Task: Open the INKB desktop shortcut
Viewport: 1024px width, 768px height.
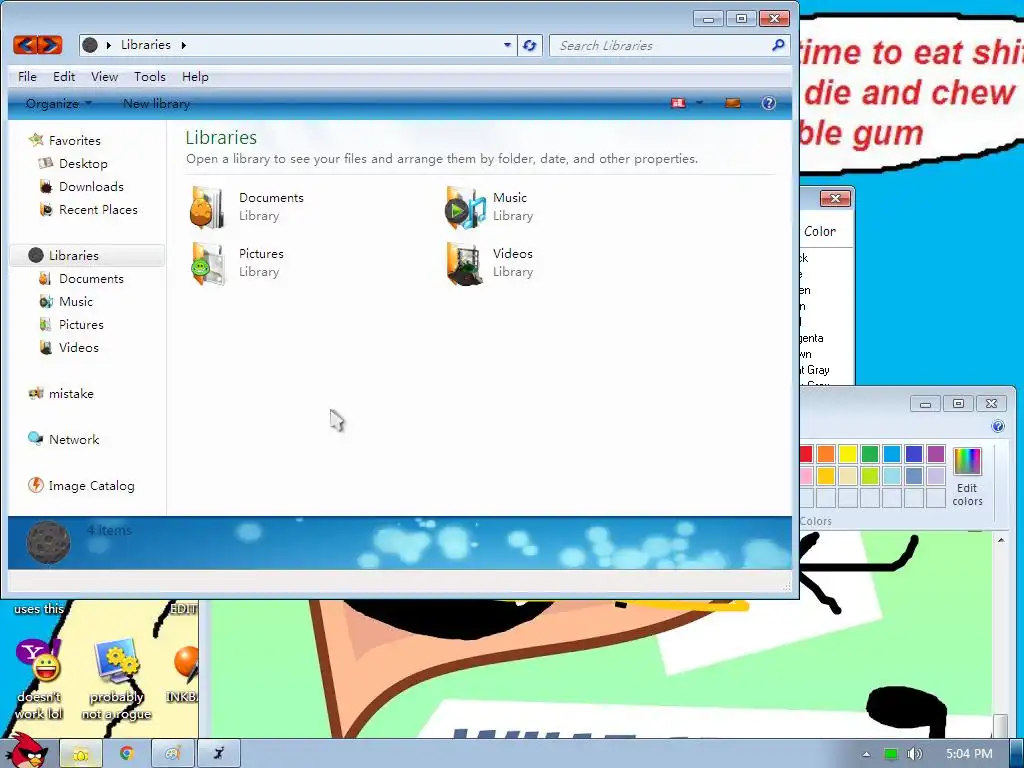Action: (184, 676)
